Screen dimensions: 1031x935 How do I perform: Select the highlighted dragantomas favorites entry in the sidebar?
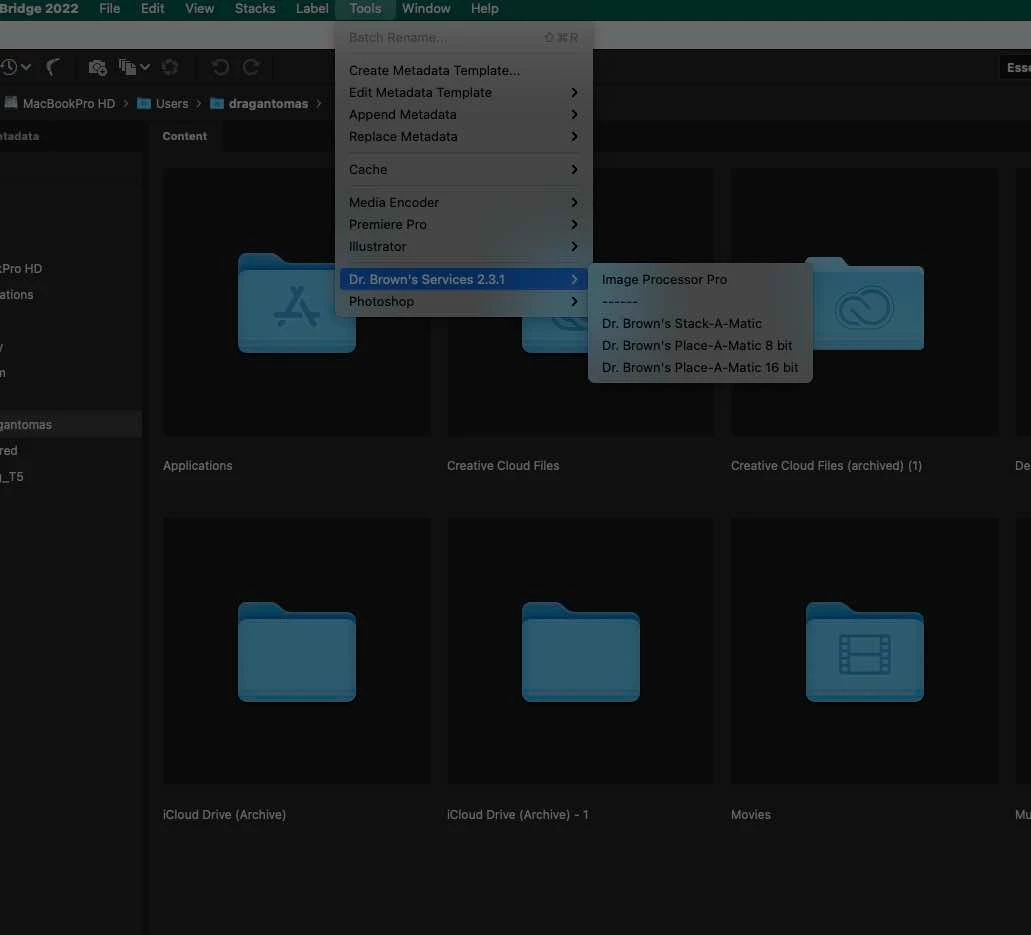tap(70, 425)
